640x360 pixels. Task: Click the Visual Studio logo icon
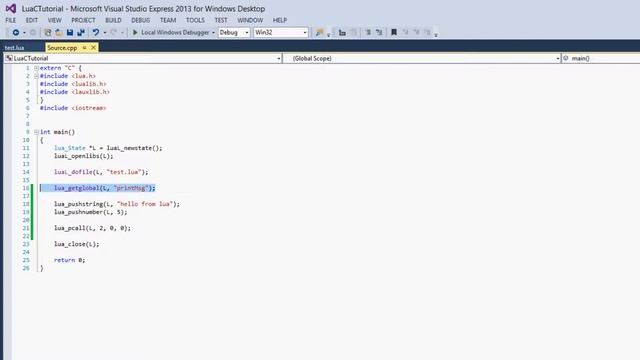pyautogui.click(x=11, y=9)
